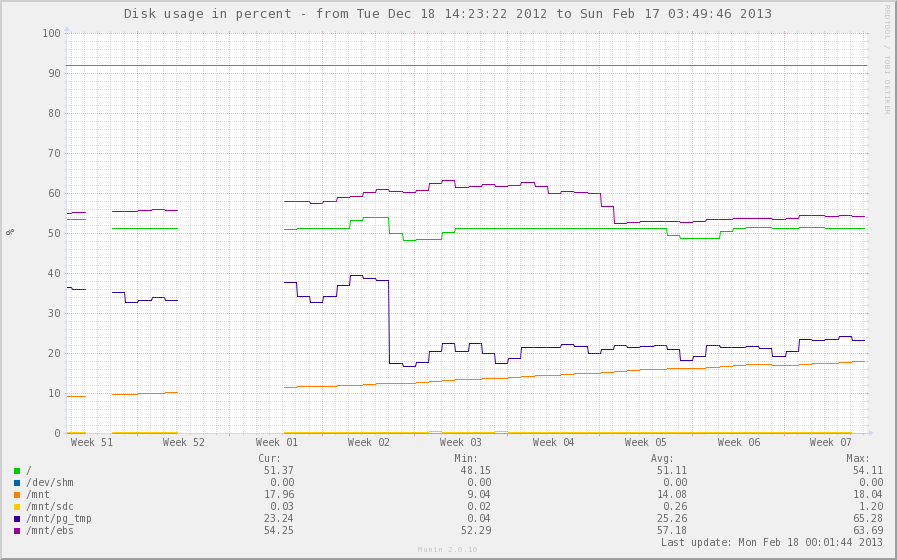This screenshot has height=560, width=897.
Task: Click the vertical RRDTOOL / TOBI OETIKER watermark
Action: coord(886,58)
